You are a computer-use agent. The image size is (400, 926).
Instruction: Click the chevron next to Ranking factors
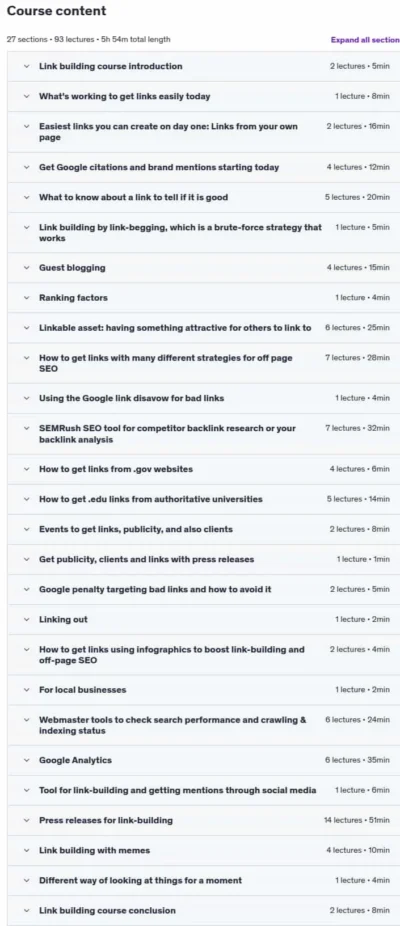26,298
